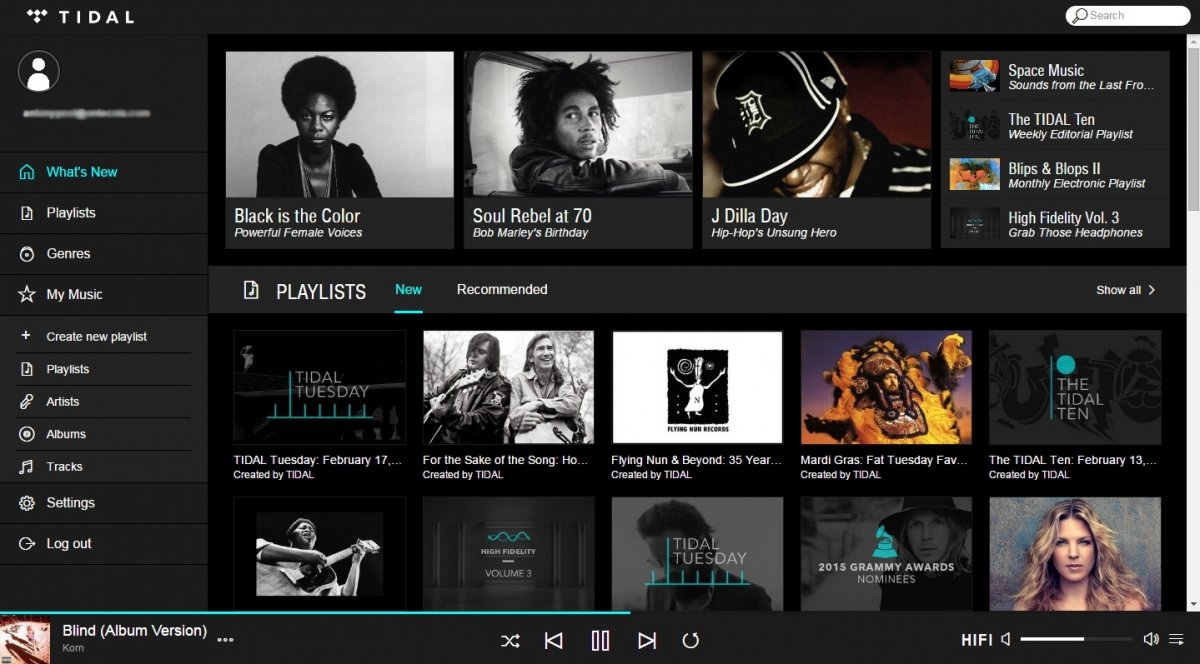Open the play queue icon
Viewport: 1200px width, 664px height.
pyautogui.click(x=1176, y=639)
